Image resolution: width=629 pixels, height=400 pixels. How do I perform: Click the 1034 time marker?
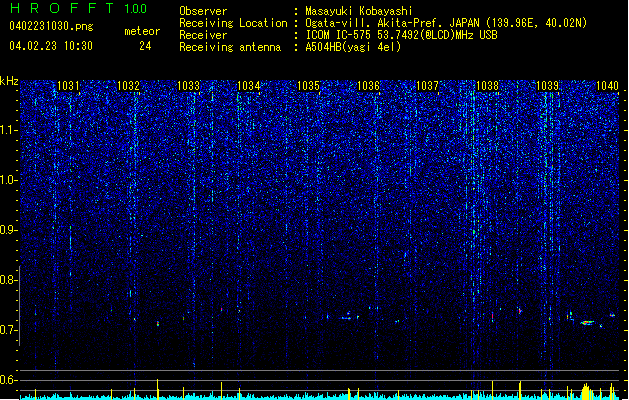point(249,86)
